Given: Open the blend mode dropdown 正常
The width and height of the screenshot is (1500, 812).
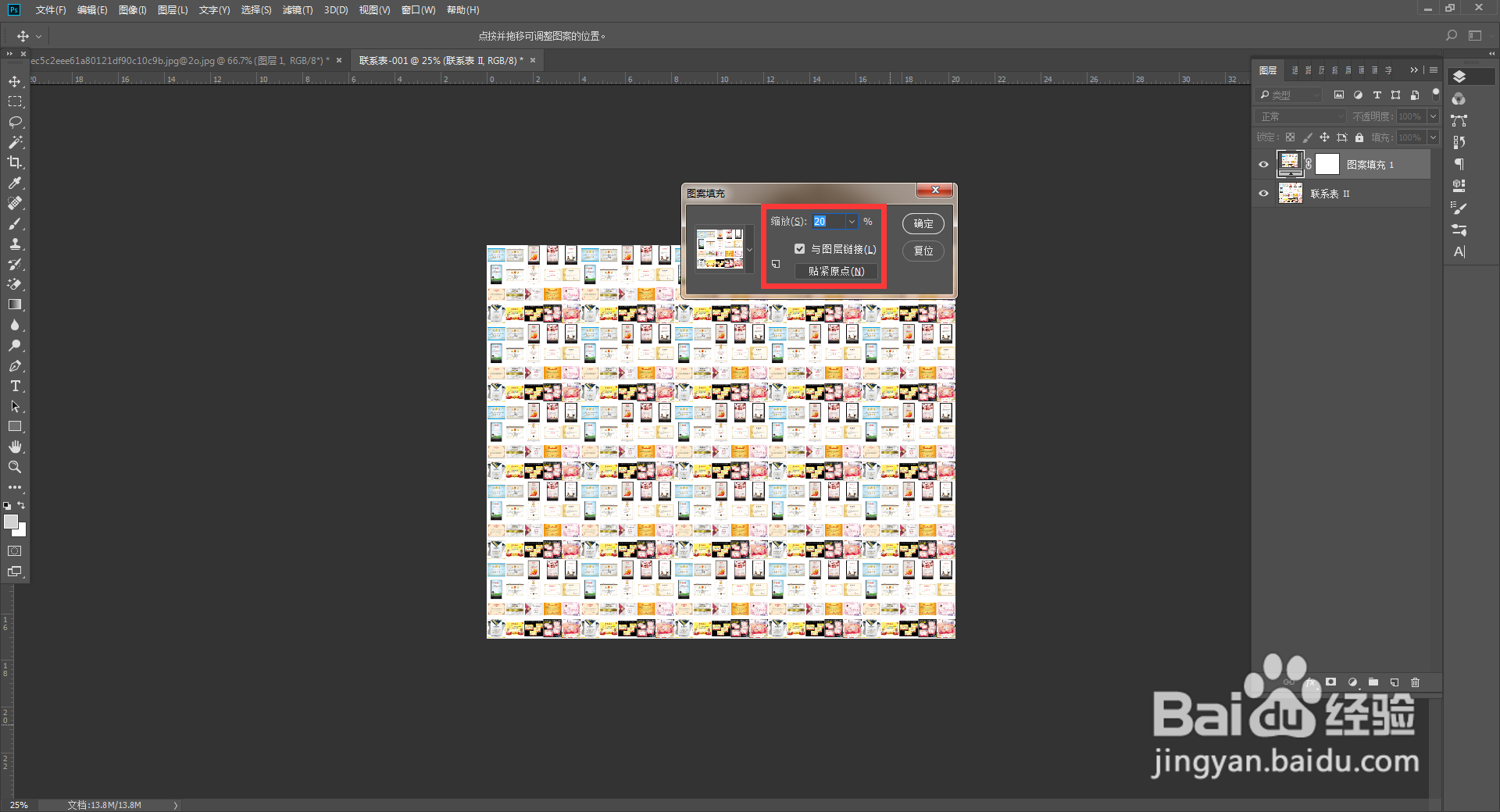Looking at the screenshot, I should pos(1301,116).
